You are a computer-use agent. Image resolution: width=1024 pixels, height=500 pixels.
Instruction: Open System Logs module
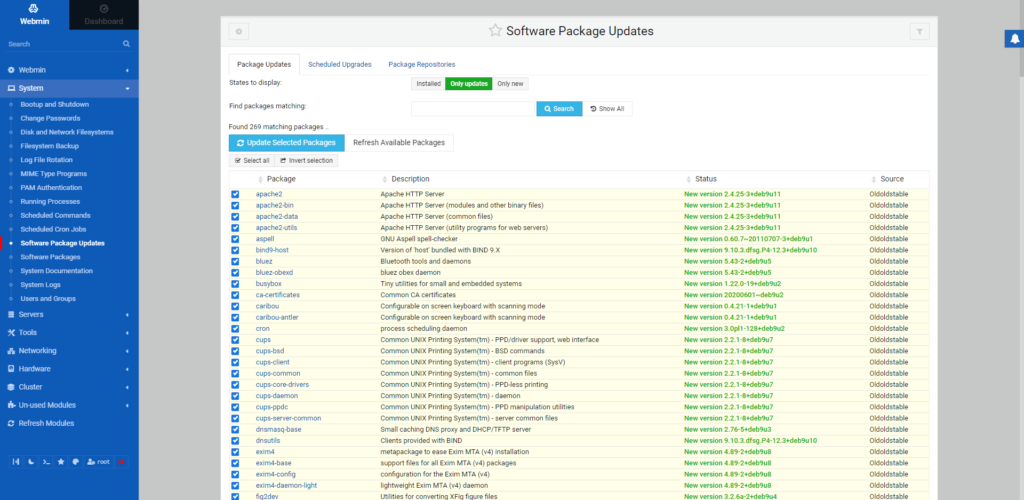click(42, 285)
